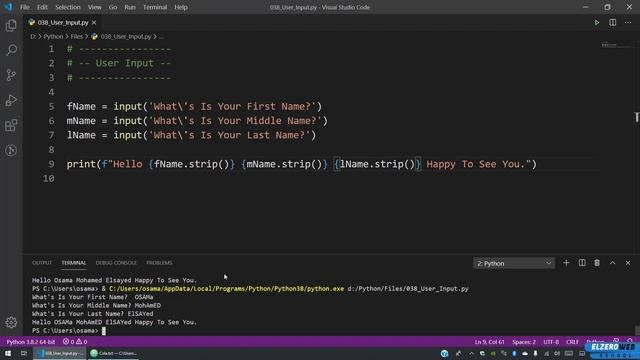Click line number 9 in gutter
640x360 pixels.
point(51,164)
